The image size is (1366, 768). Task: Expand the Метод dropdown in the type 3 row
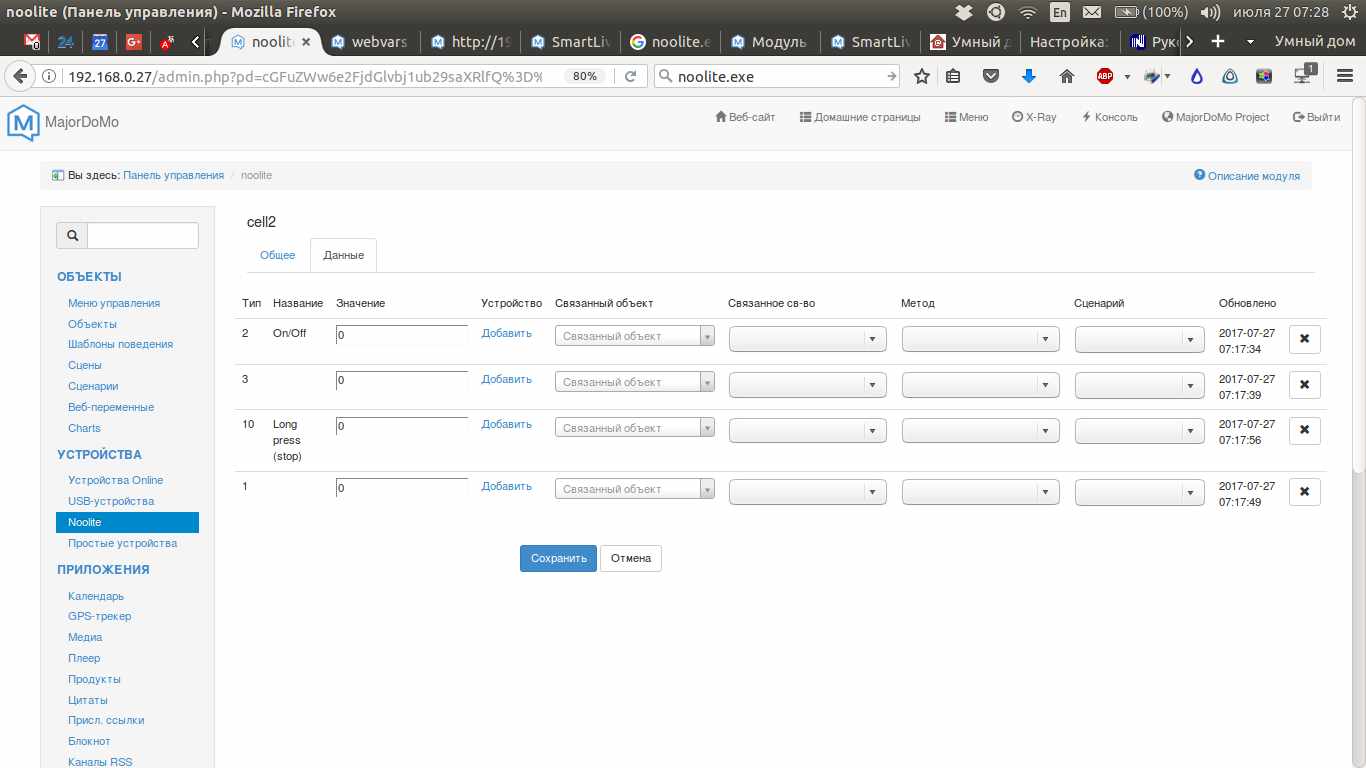click(980, 385)
